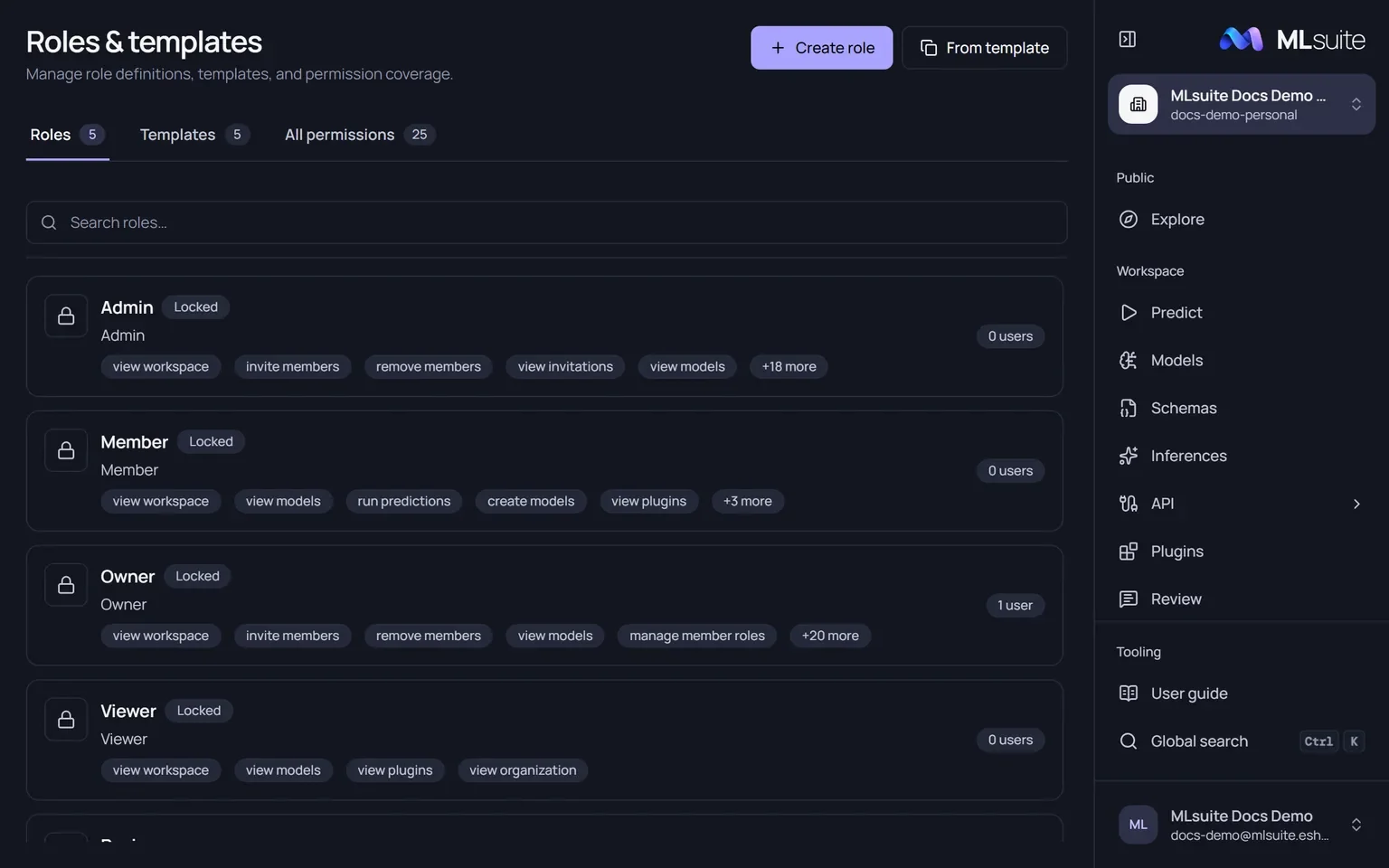Click the Member role lock icon
This screenshot has height=868, width=1389.
click(66, 450)
